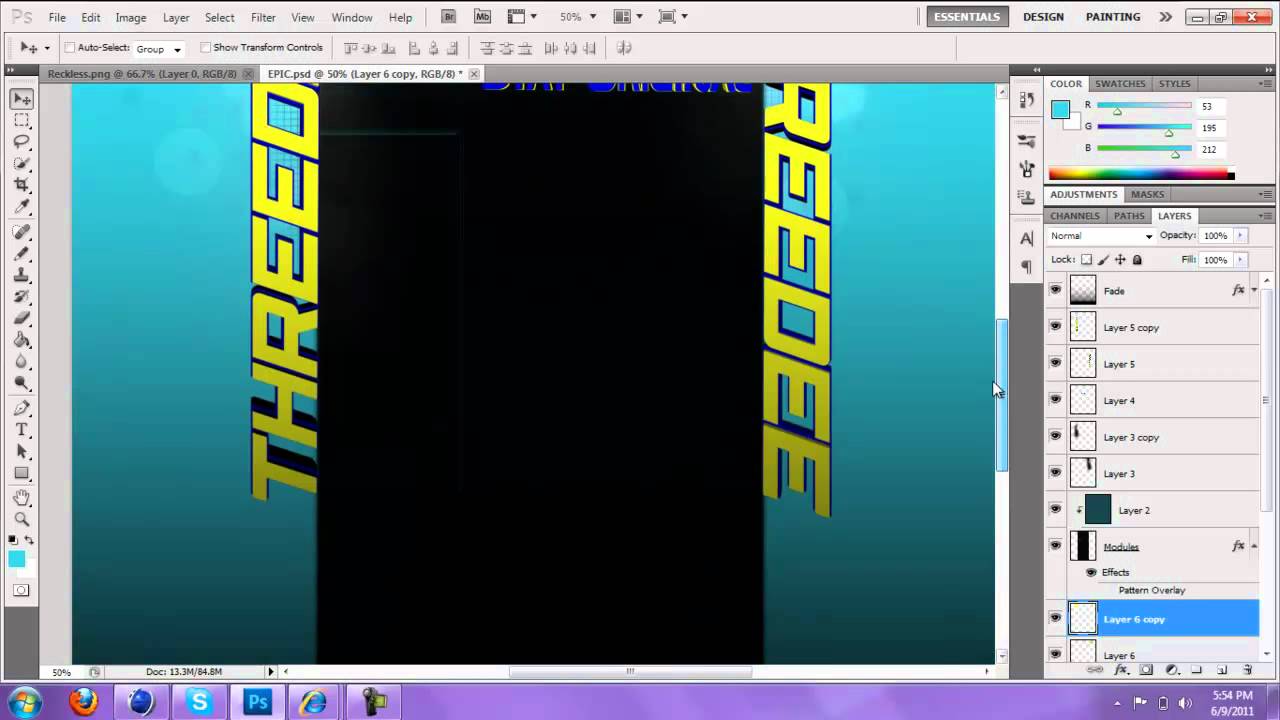Open the History panel icon in the dock
Image resolution: width=1280 pixels, height=720 pixels.
(x=1027, y=101)
